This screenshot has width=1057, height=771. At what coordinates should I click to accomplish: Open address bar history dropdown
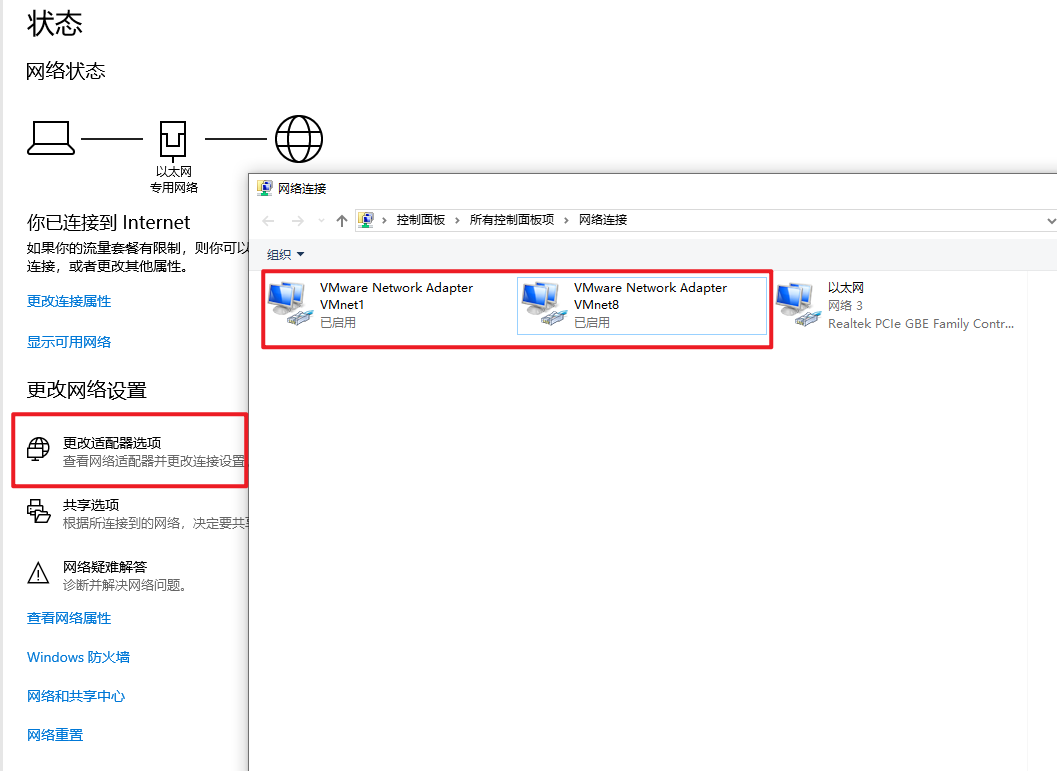[1050, 220]
